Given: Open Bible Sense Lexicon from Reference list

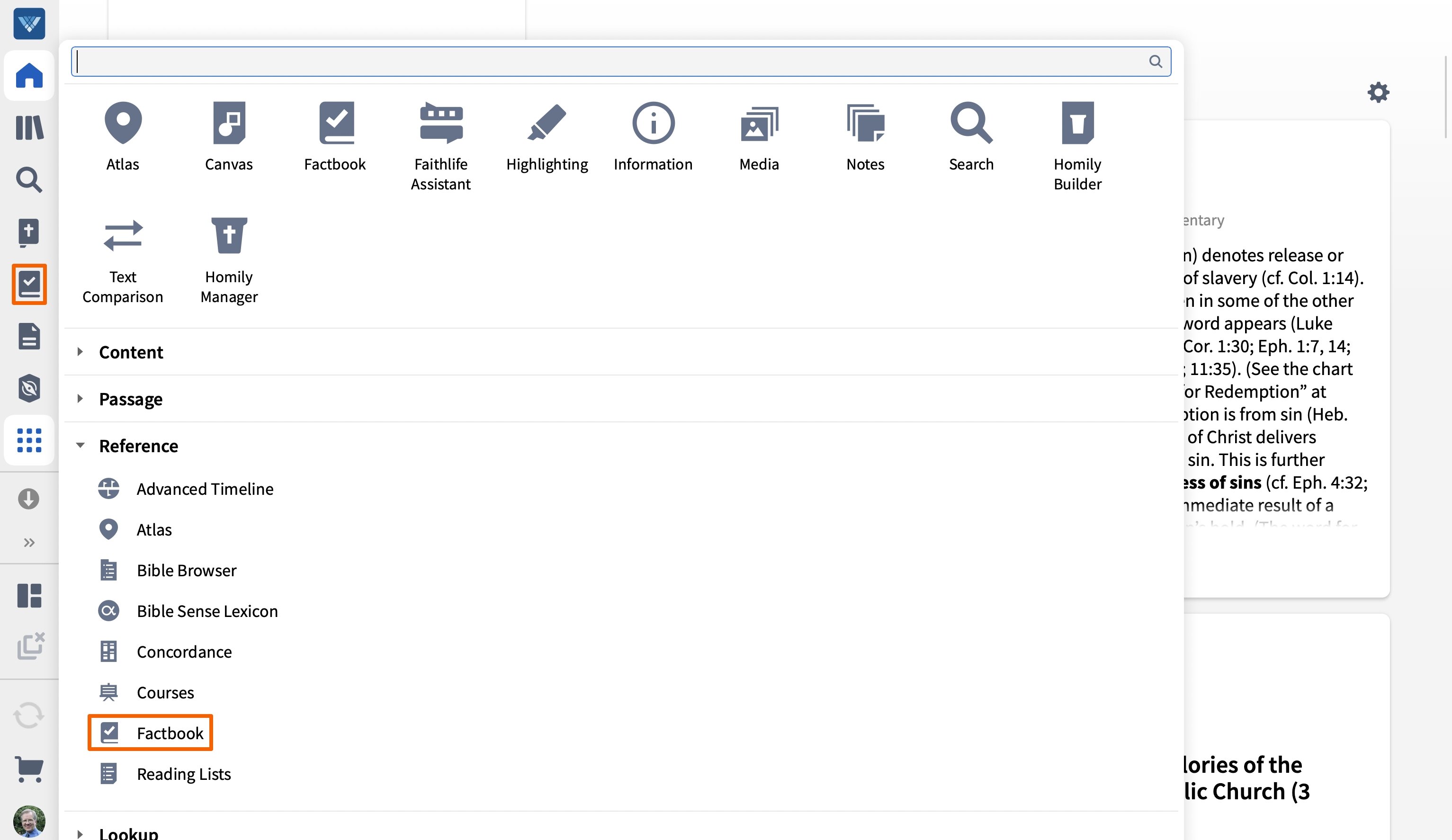Looking at the screenshot, I should coord(207,611).
